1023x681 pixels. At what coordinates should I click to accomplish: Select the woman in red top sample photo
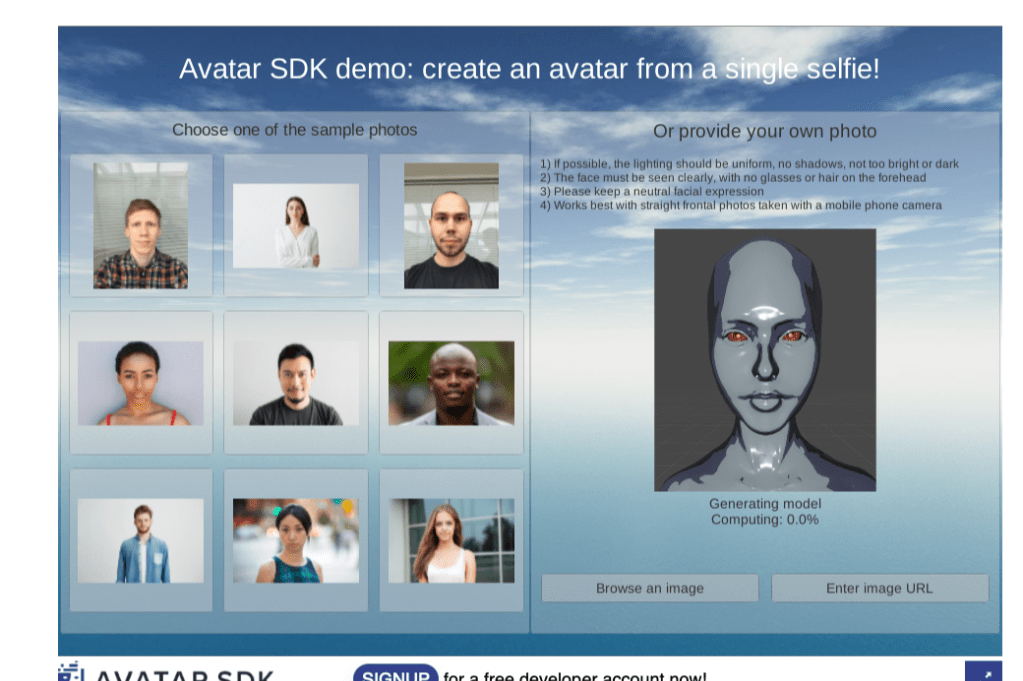pyautogui.click(x=140, y=383)
